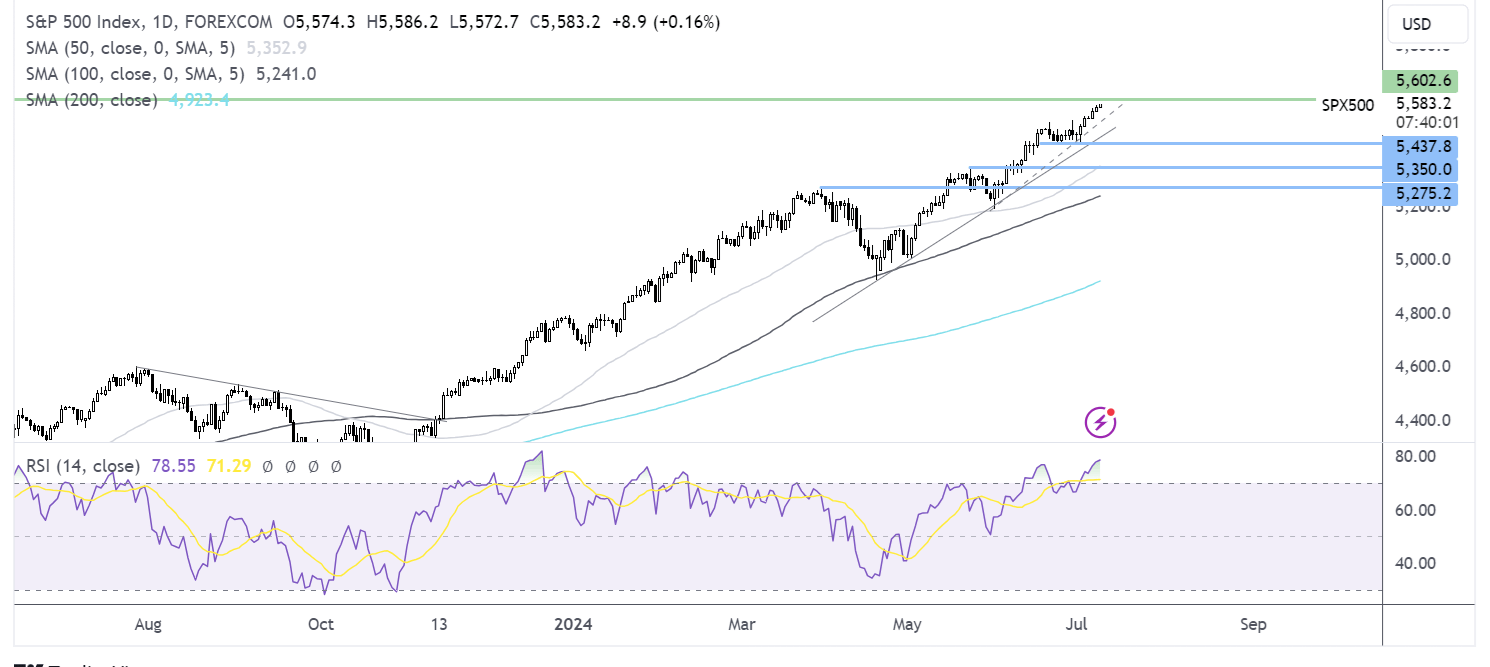This screenshot has width=1490, height=667.
Task: Click the Oct time axis label
Action: click(x=321, y=624)
